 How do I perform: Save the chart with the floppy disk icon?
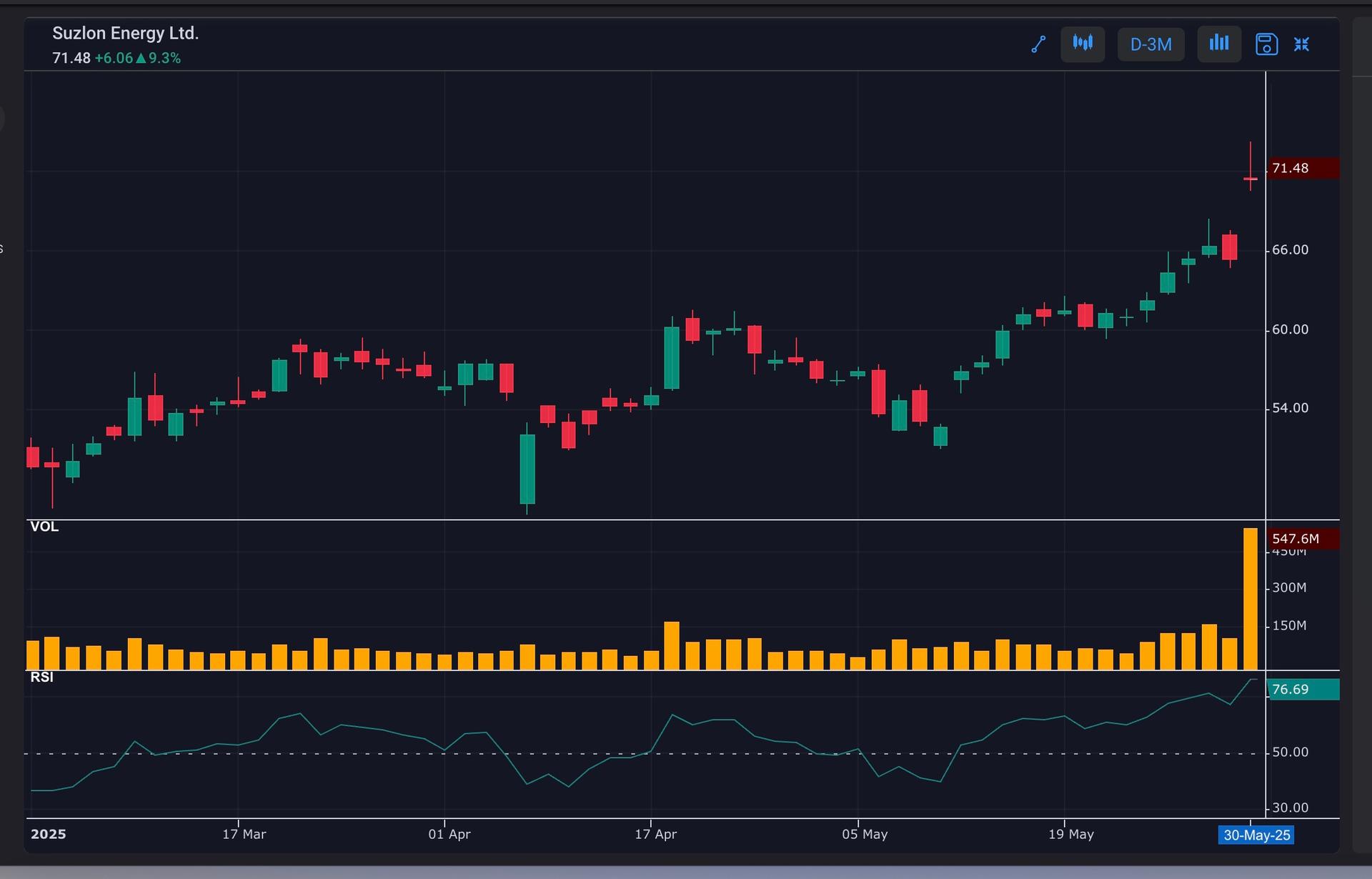point(1266,44)
